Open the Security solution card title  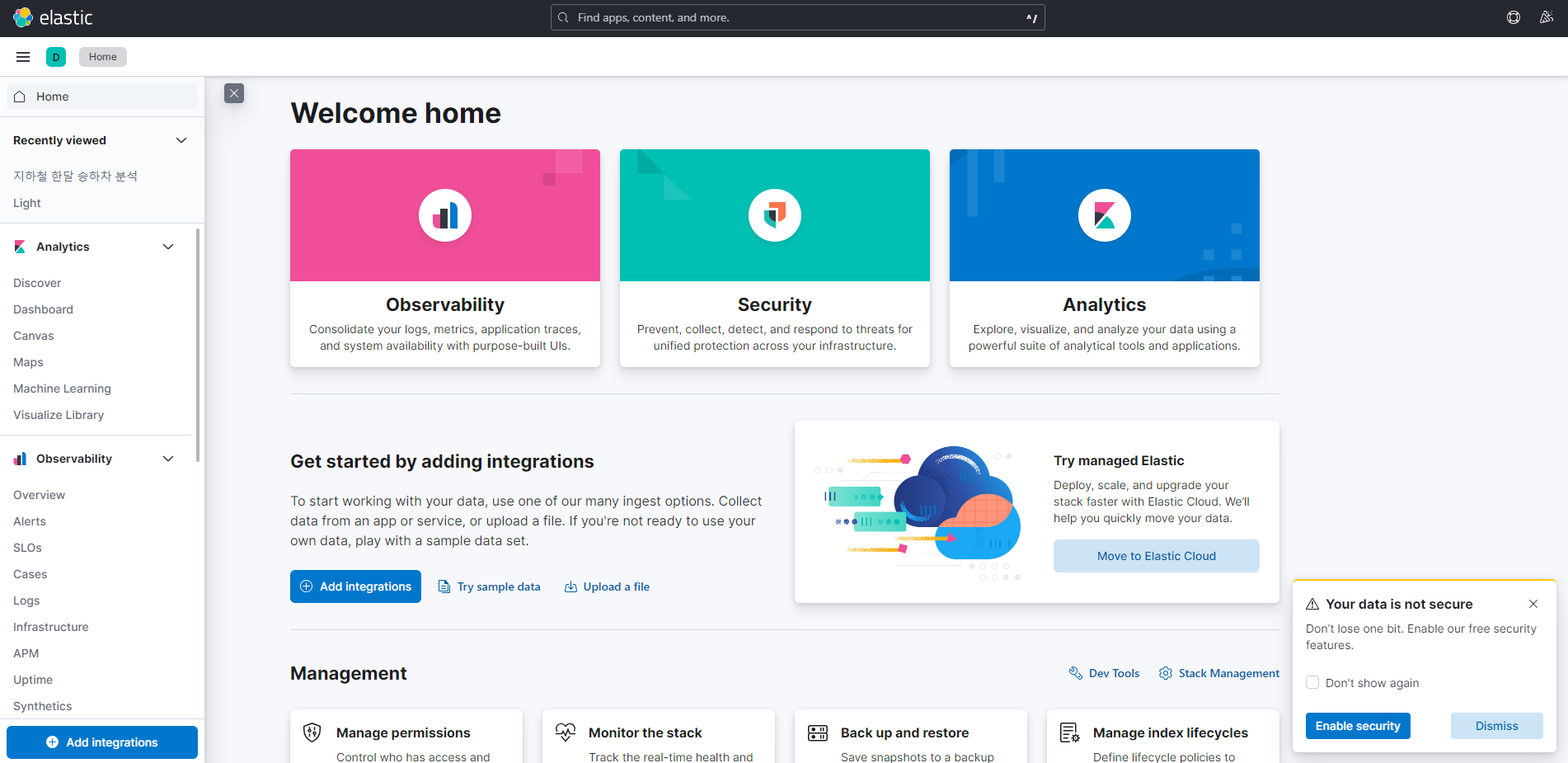pyautogui.click(x=775, y=304)
